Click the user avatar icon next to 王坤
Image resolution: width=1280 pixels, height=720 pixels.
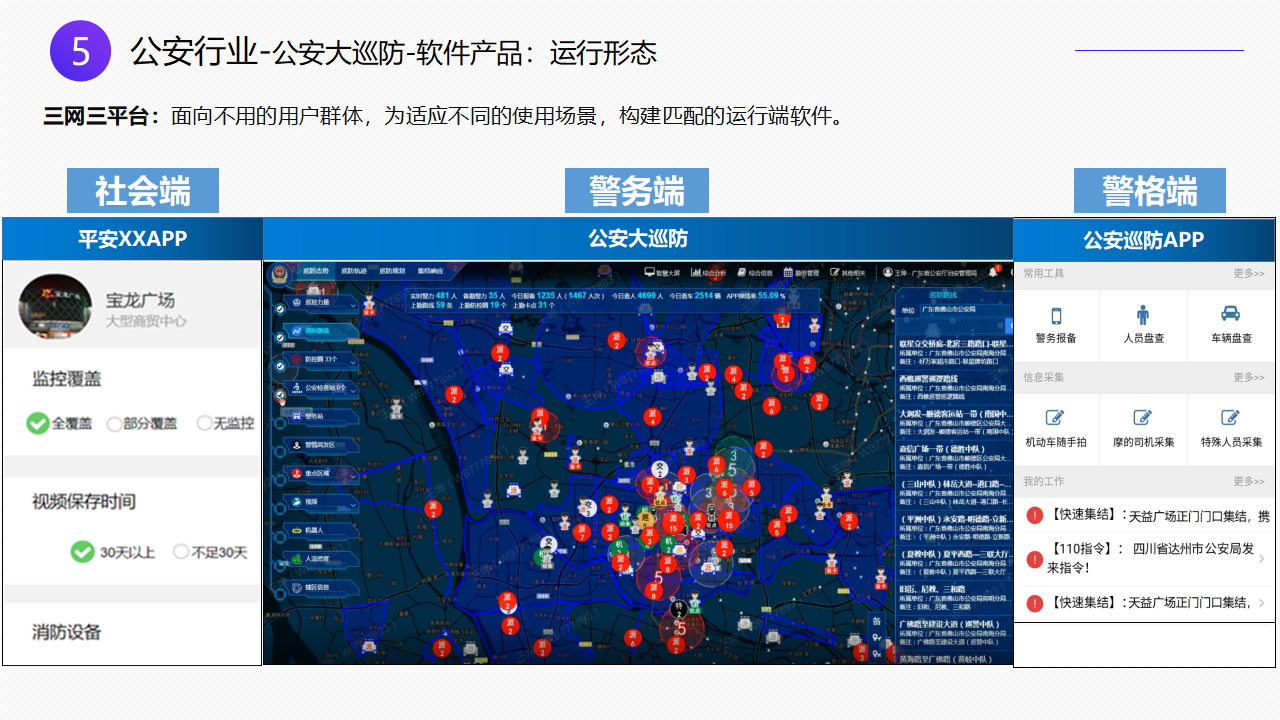(888, 272)
